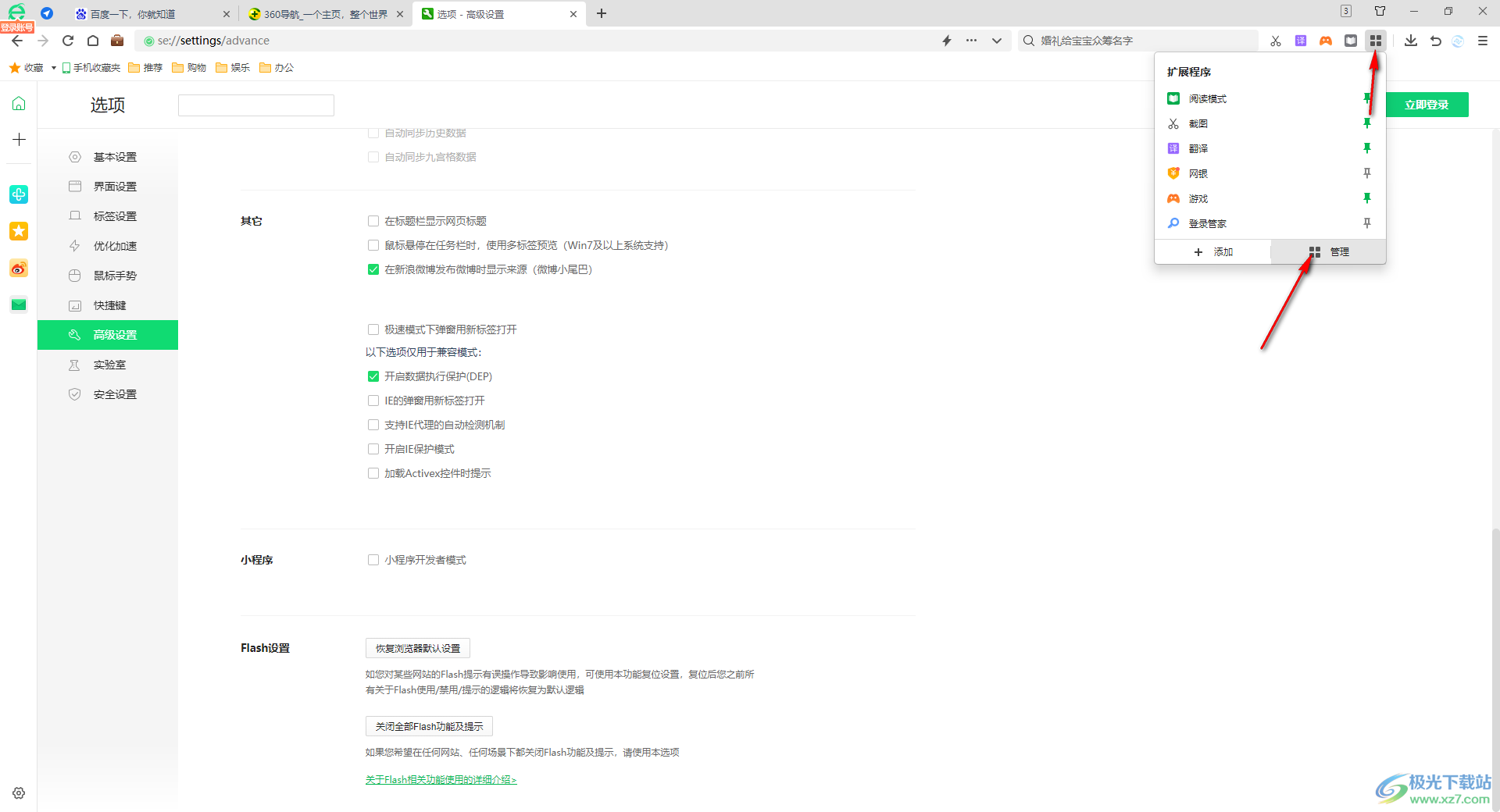
Task: Click the yellow star favorites sidebar icon
Action: point(19,231)
